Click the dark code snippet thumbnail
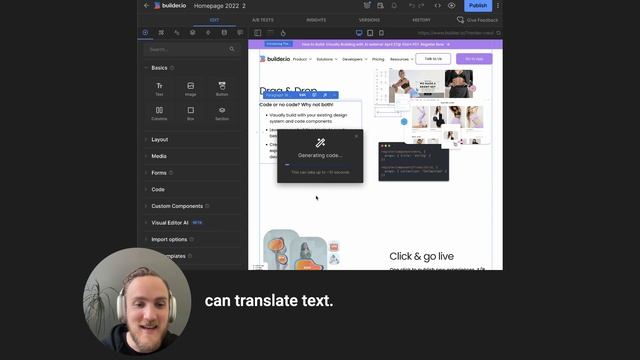Viewport: 640px width, 360px height. tap(413, 162)
